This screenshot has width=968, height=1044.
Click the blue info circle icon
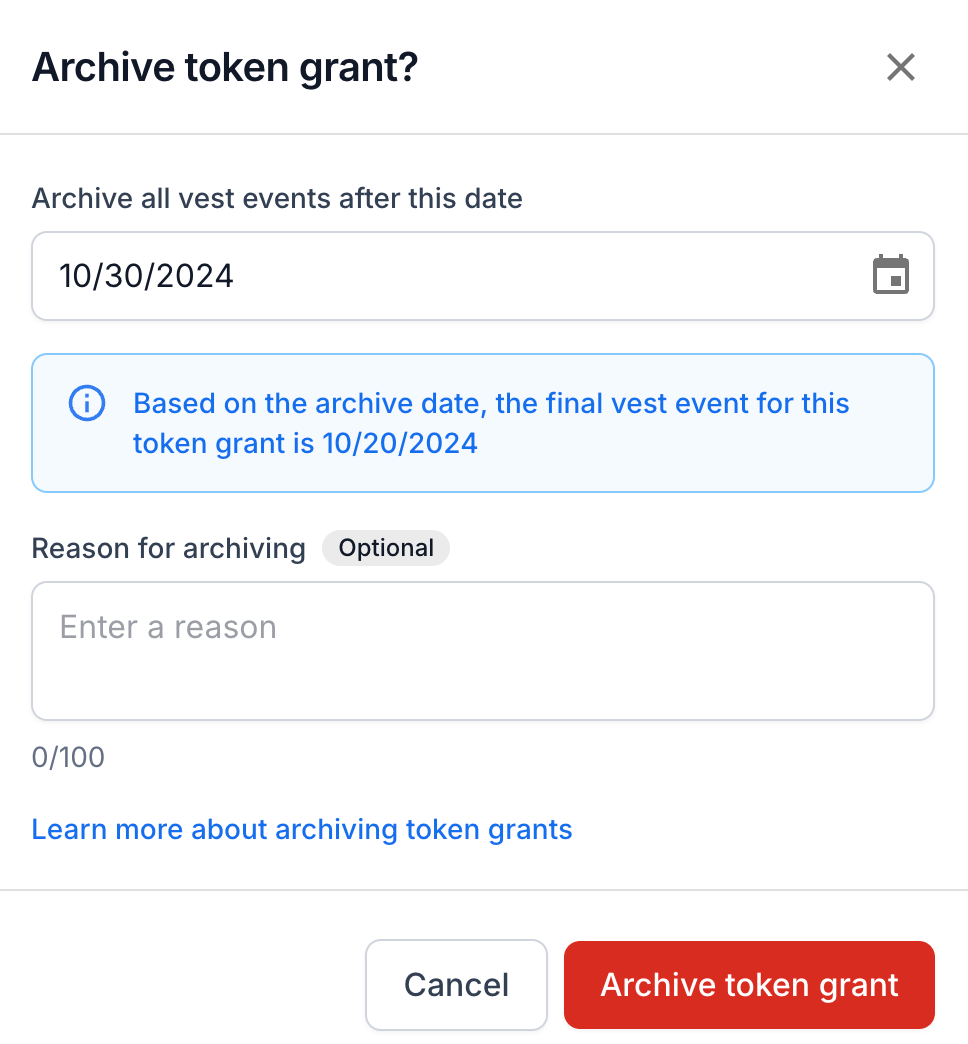pos(87,403)
